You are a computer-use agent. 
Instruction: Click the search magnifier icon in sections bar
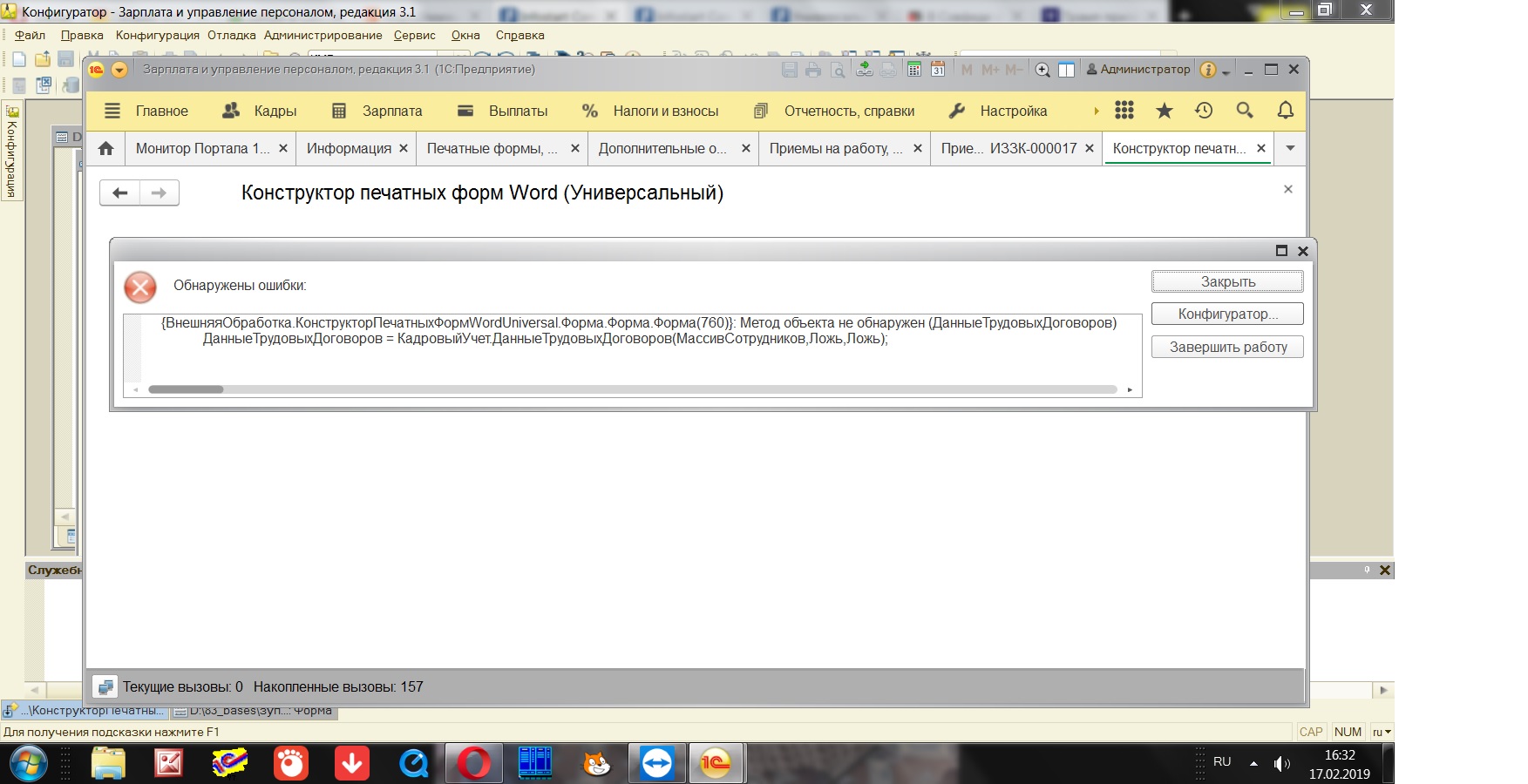1245,111
